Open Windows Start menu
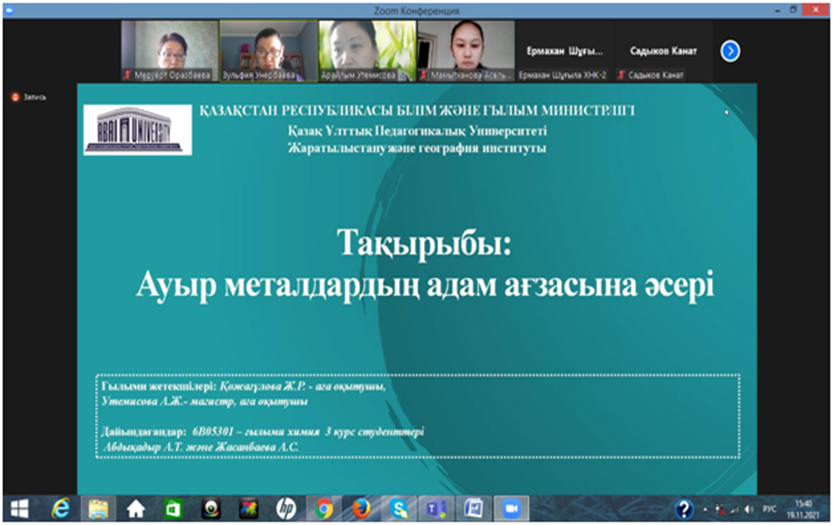 coord(19,508)
